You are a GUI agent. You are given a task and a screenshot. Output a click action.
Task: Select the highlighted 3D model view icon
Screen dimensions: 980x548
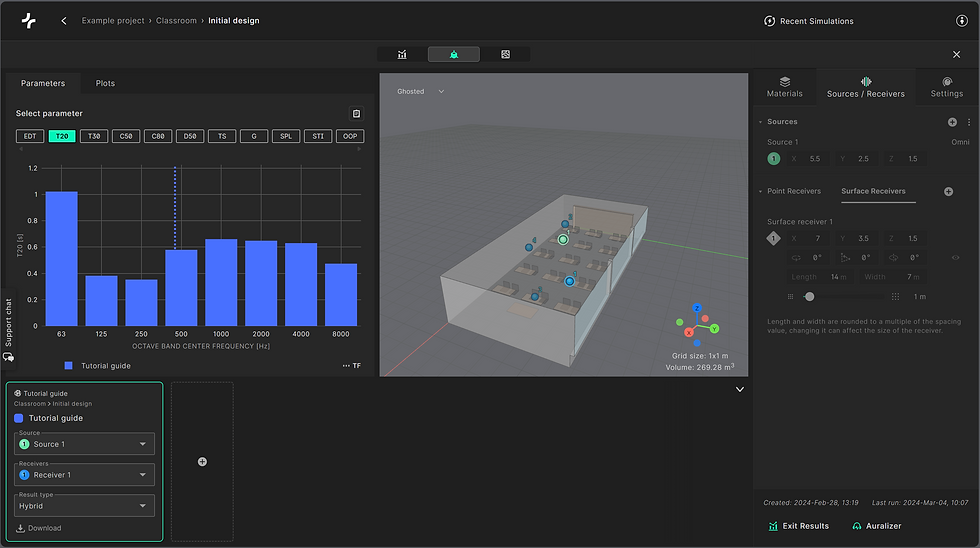point(454,54)
